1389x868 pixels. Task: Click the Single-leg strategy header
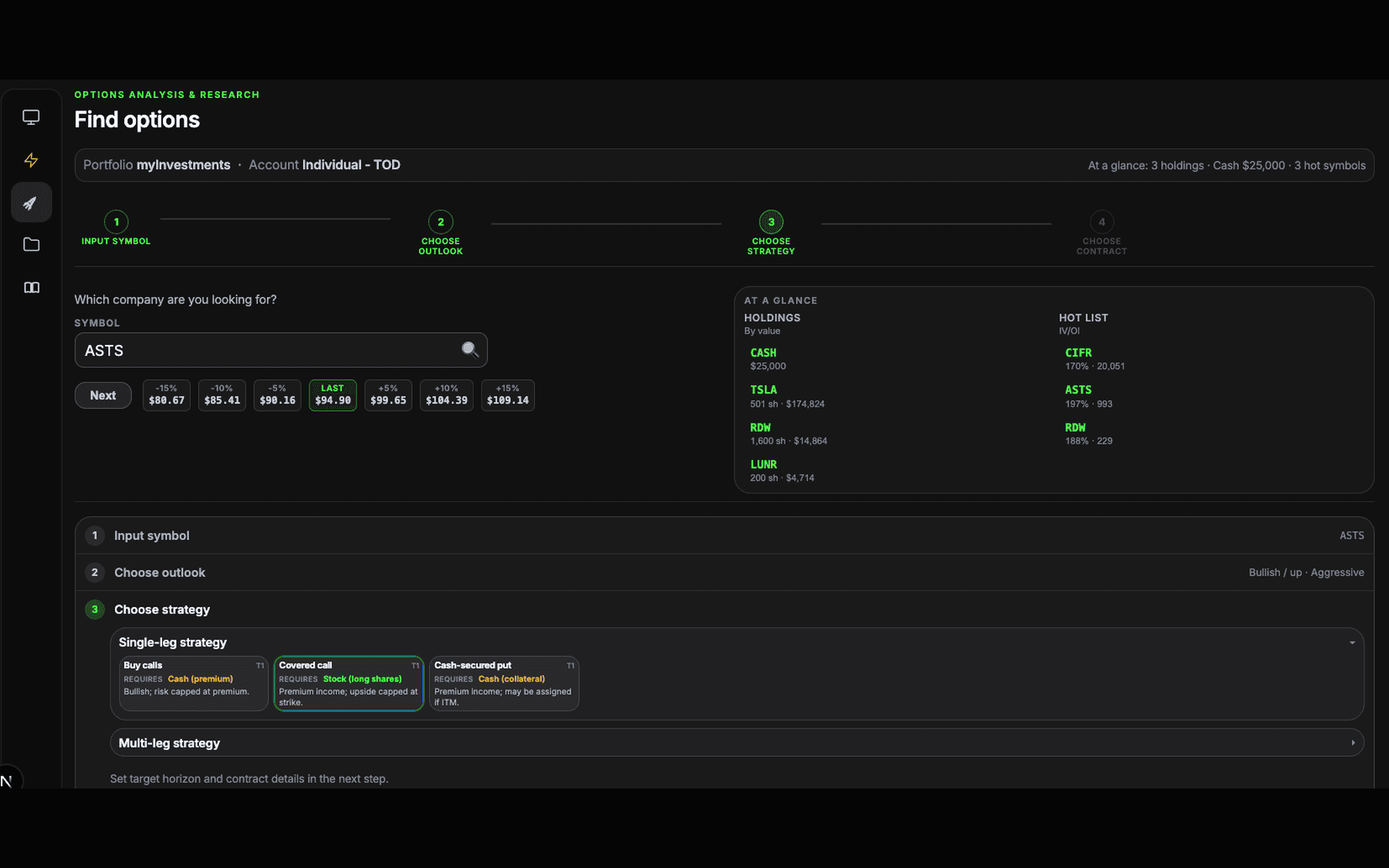click(x=173, y=643)
